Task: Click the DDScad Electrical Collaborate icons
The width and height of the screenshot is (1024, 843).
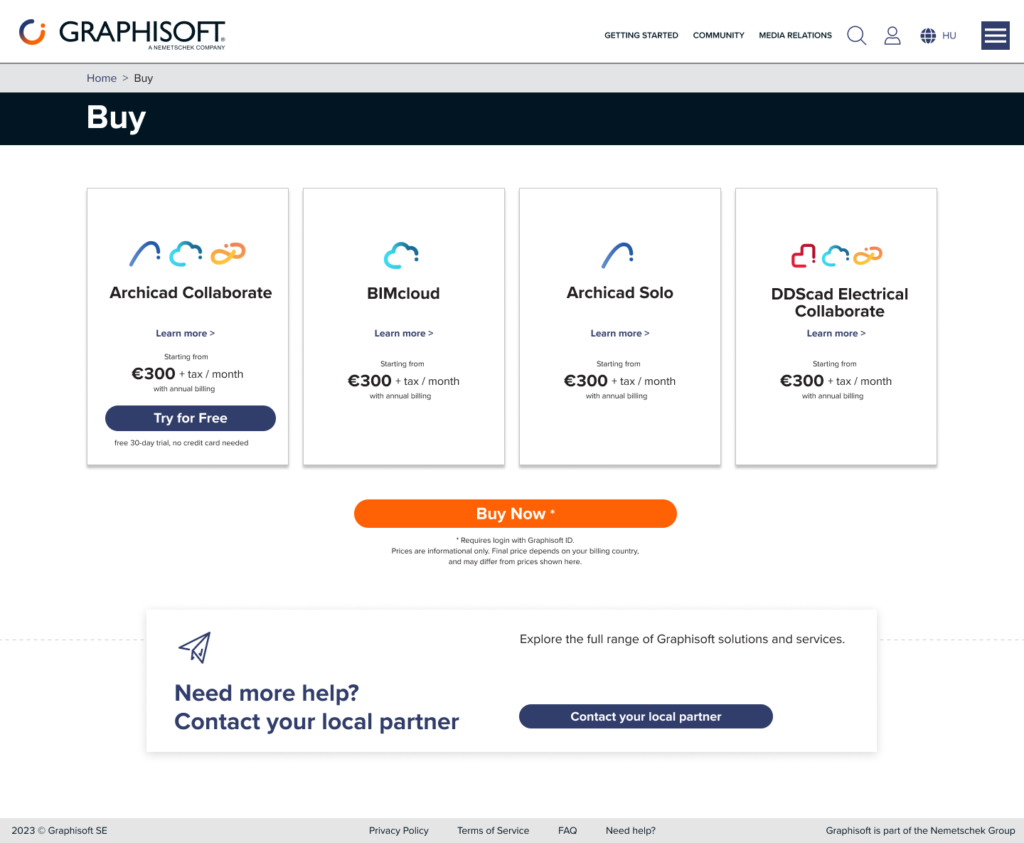Action: pos(836,256)
